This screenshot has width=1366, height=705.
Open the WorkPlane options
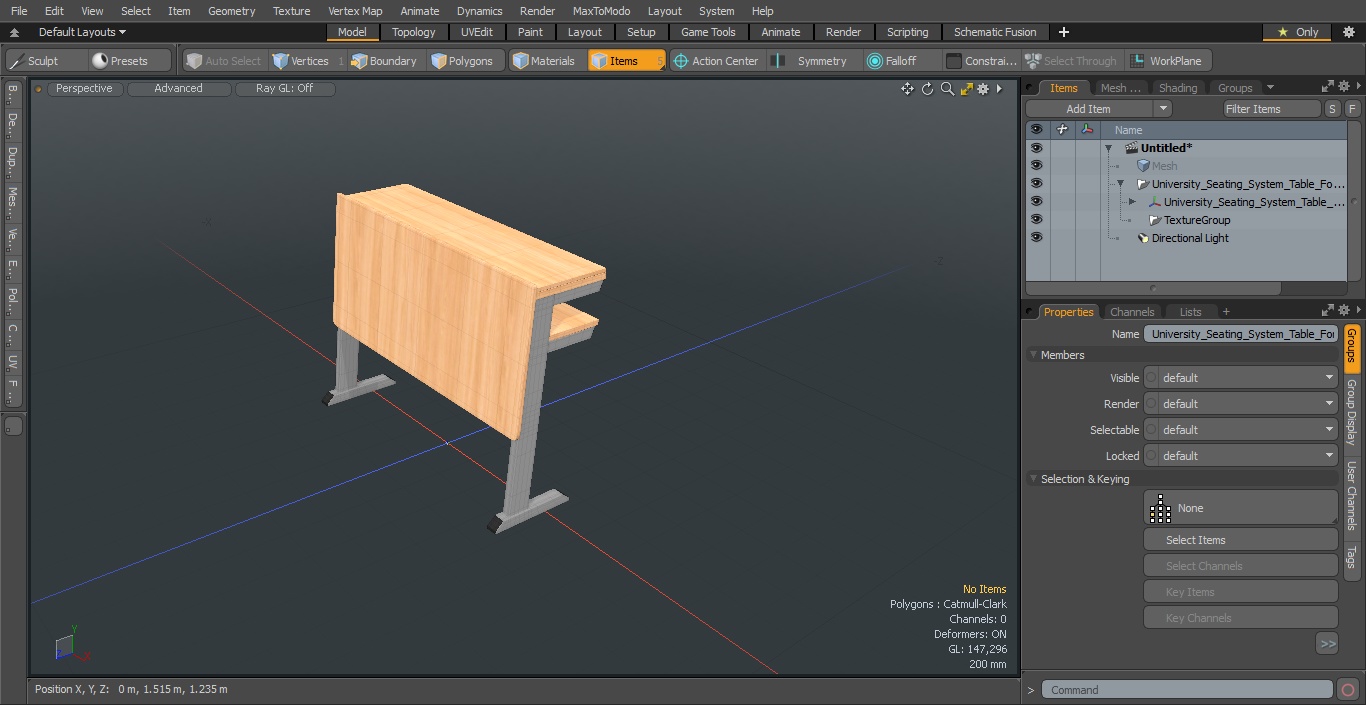[1167, 61]
